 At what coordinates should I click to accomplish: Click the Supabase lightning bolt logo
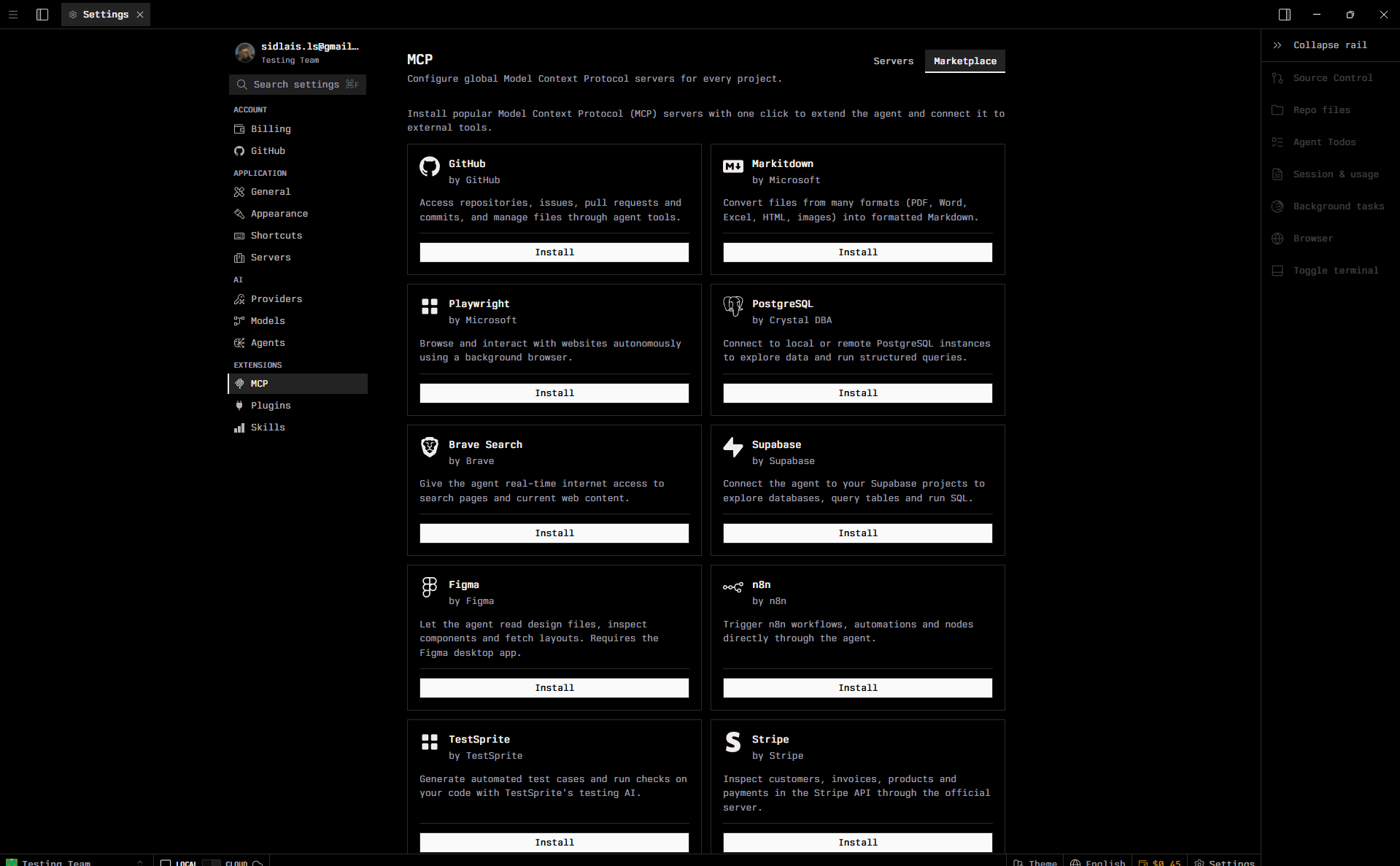pyautogui.click(x=733, y=447)
